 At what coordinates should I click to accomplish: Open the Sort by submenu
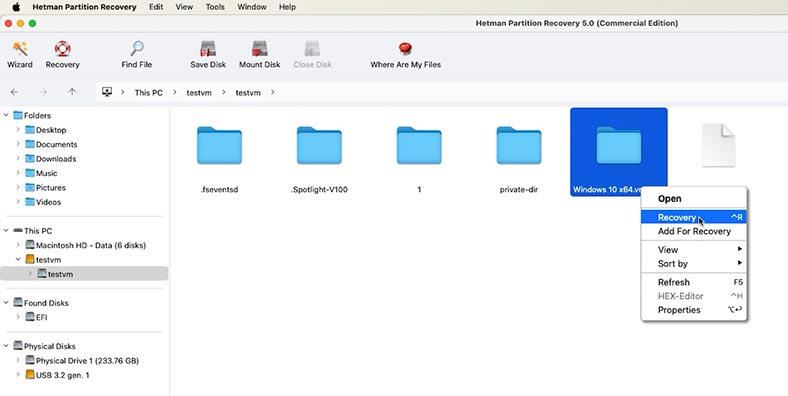[x=694, y=264]
